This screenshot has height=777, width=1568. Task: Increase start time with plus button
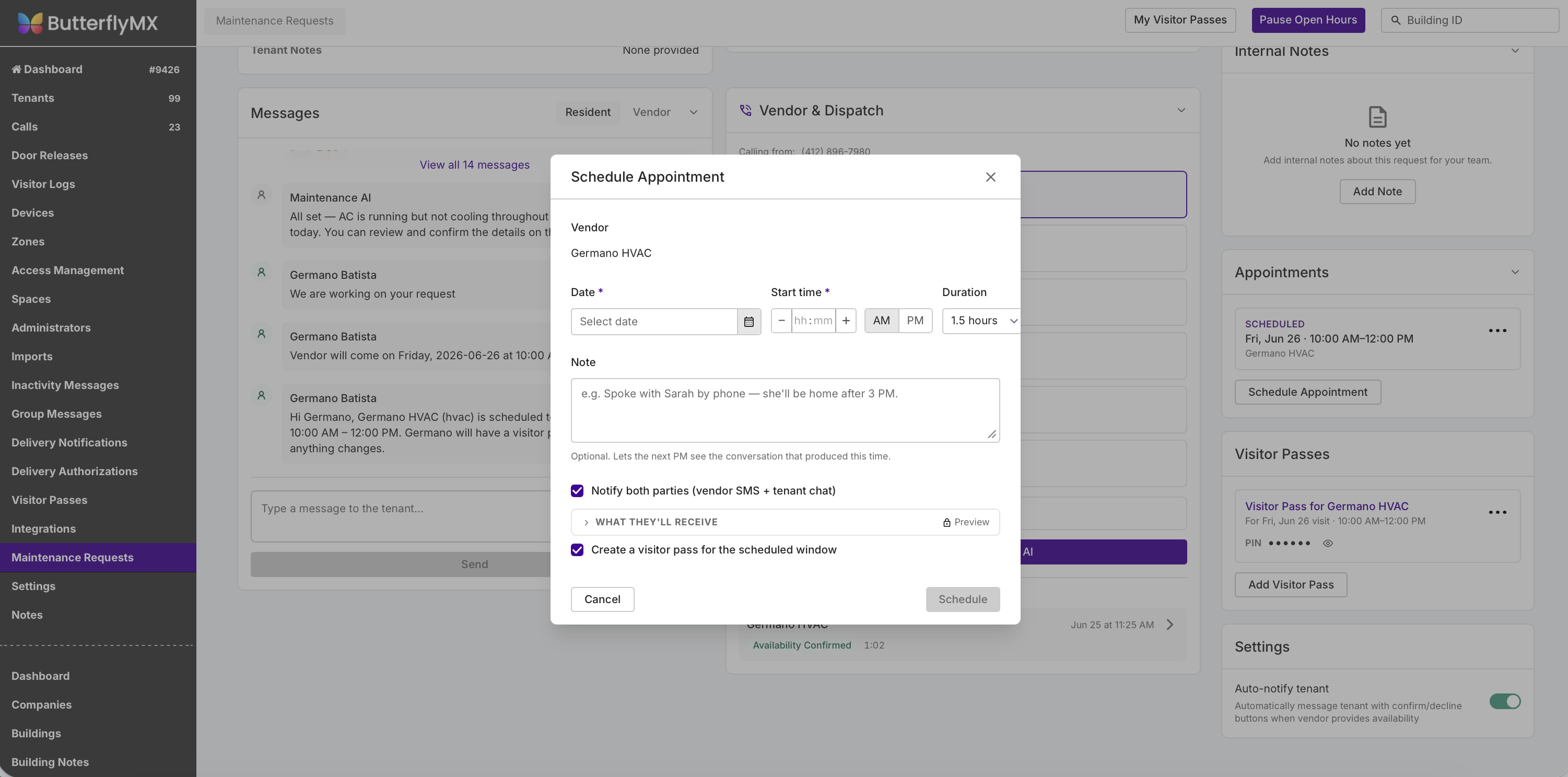tap(846, 321)
